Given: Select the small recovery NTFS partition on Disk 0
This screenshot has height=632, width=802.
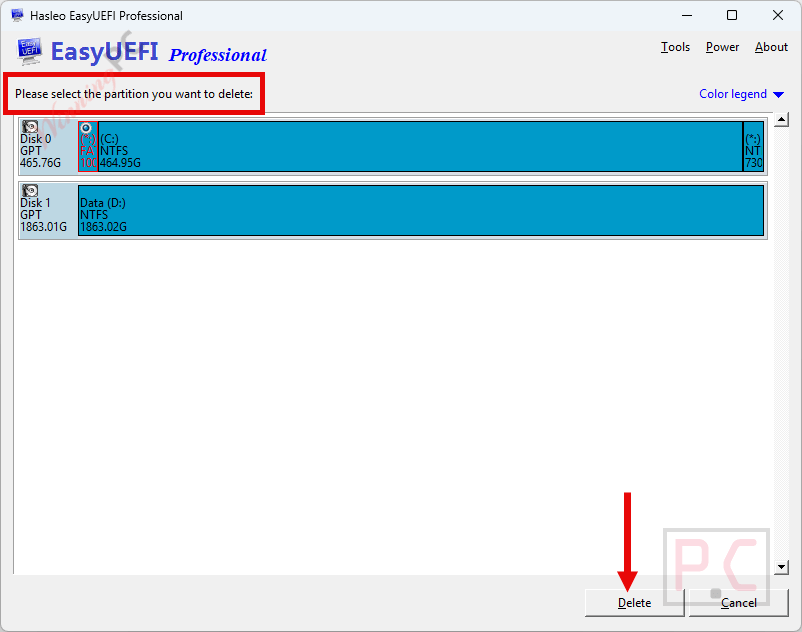Looking at the screenshot, I should coord(753,146).
